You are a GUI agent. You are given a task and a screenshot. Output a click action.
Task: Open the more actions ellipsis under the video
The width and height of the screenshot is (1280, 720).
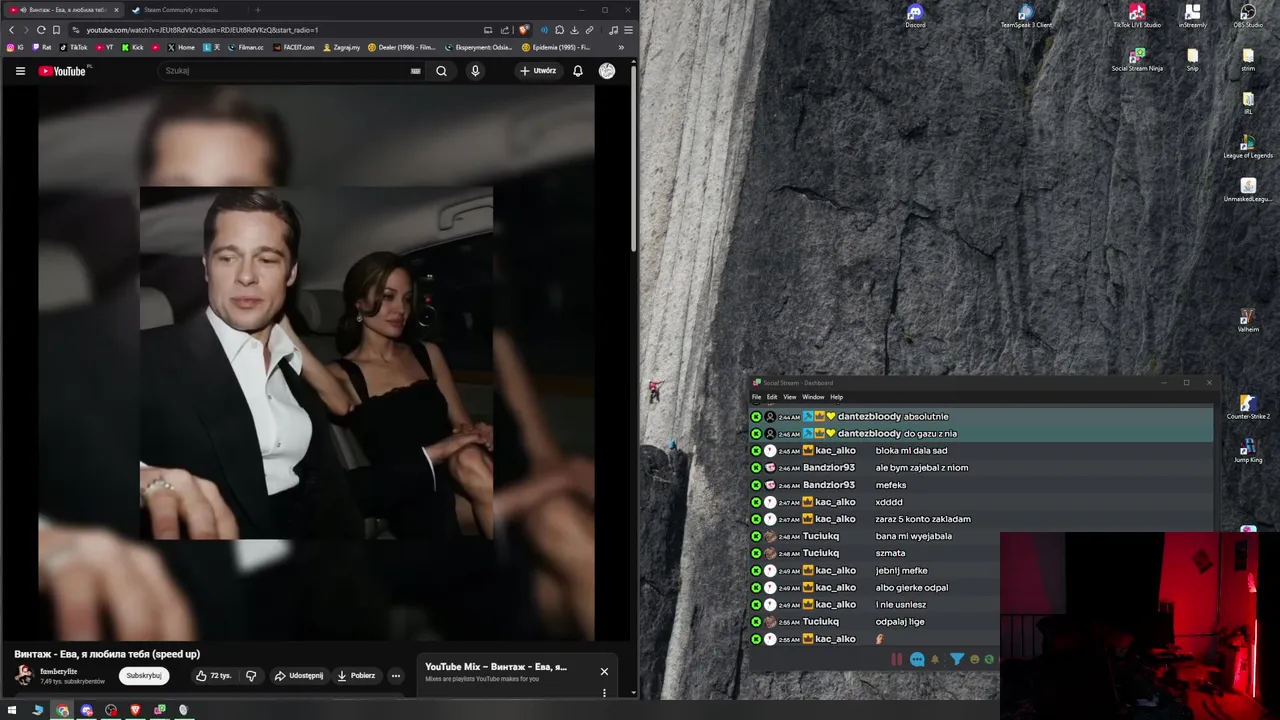[x=396, y=676]
